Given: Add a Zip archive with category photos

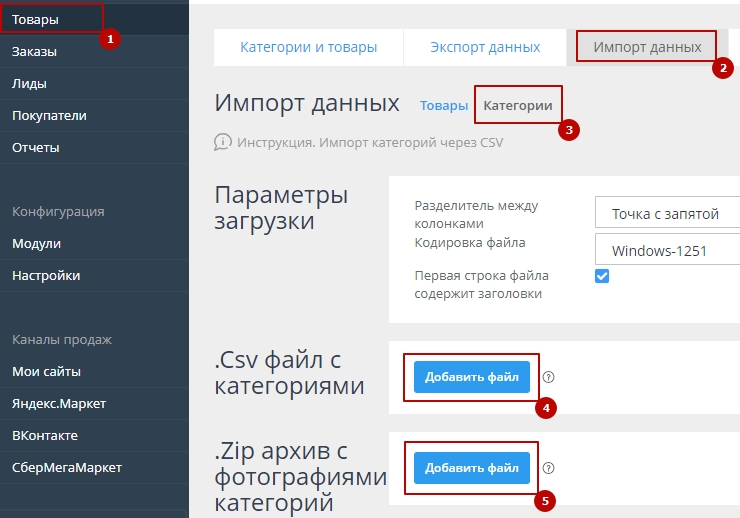Looking at the screenshot, I should [x=471, y=467].
